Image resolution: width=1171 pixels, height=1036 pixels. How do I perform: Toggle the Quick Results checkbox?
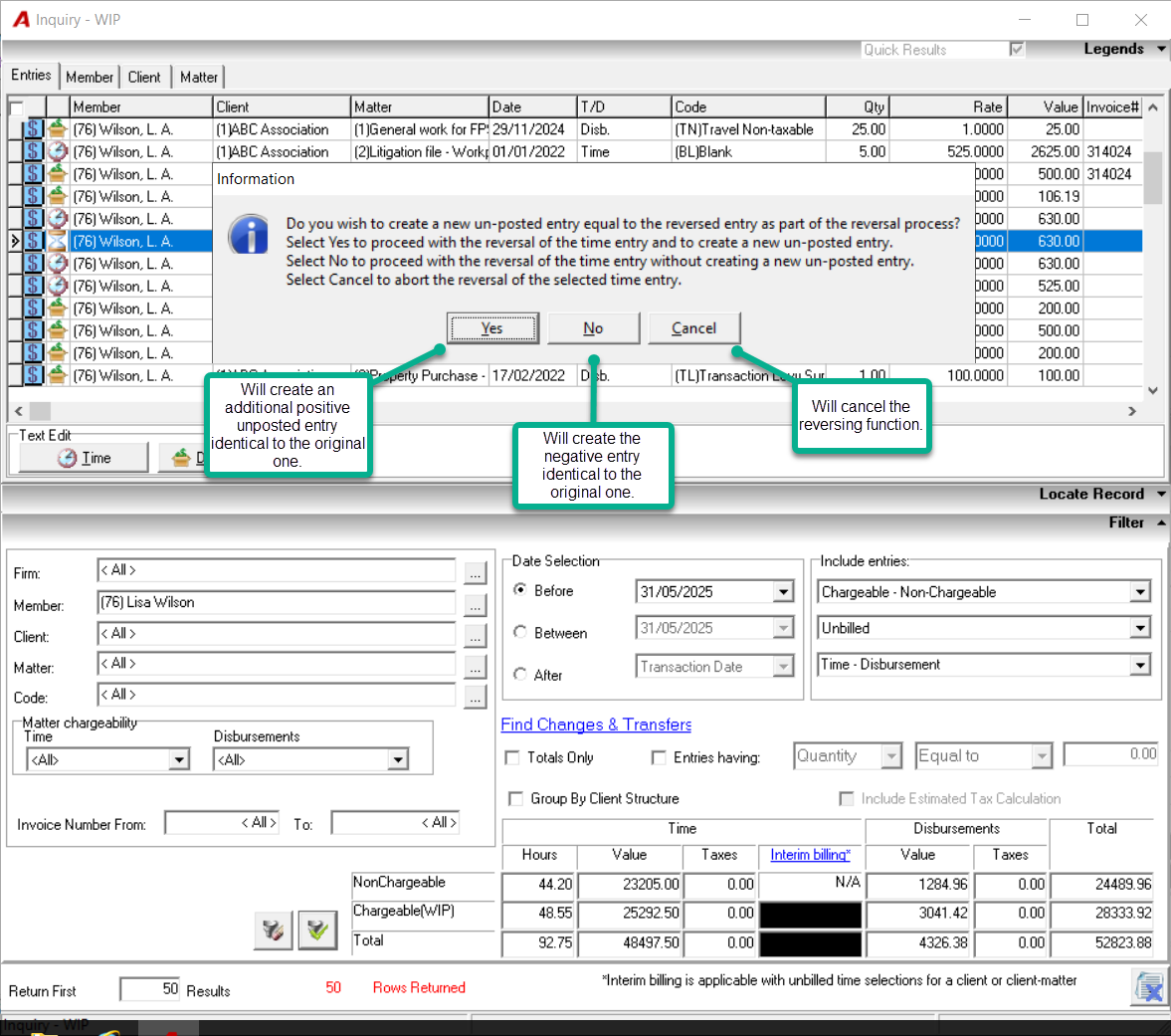[1017, 50]
